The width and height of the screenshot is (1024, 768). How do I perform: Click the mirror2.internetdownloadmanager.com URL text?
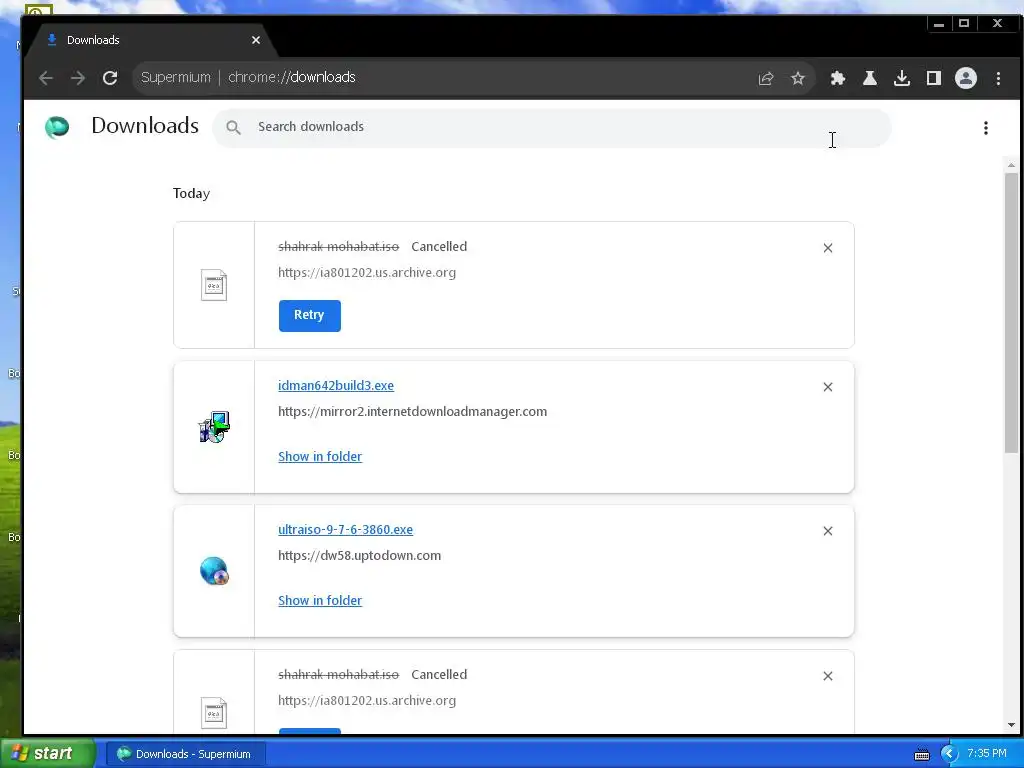(413, 411)
